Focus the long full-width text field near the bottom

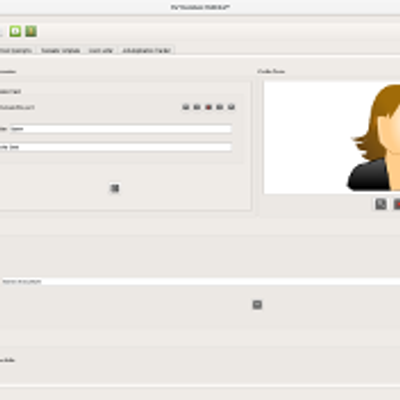[200, 282]
